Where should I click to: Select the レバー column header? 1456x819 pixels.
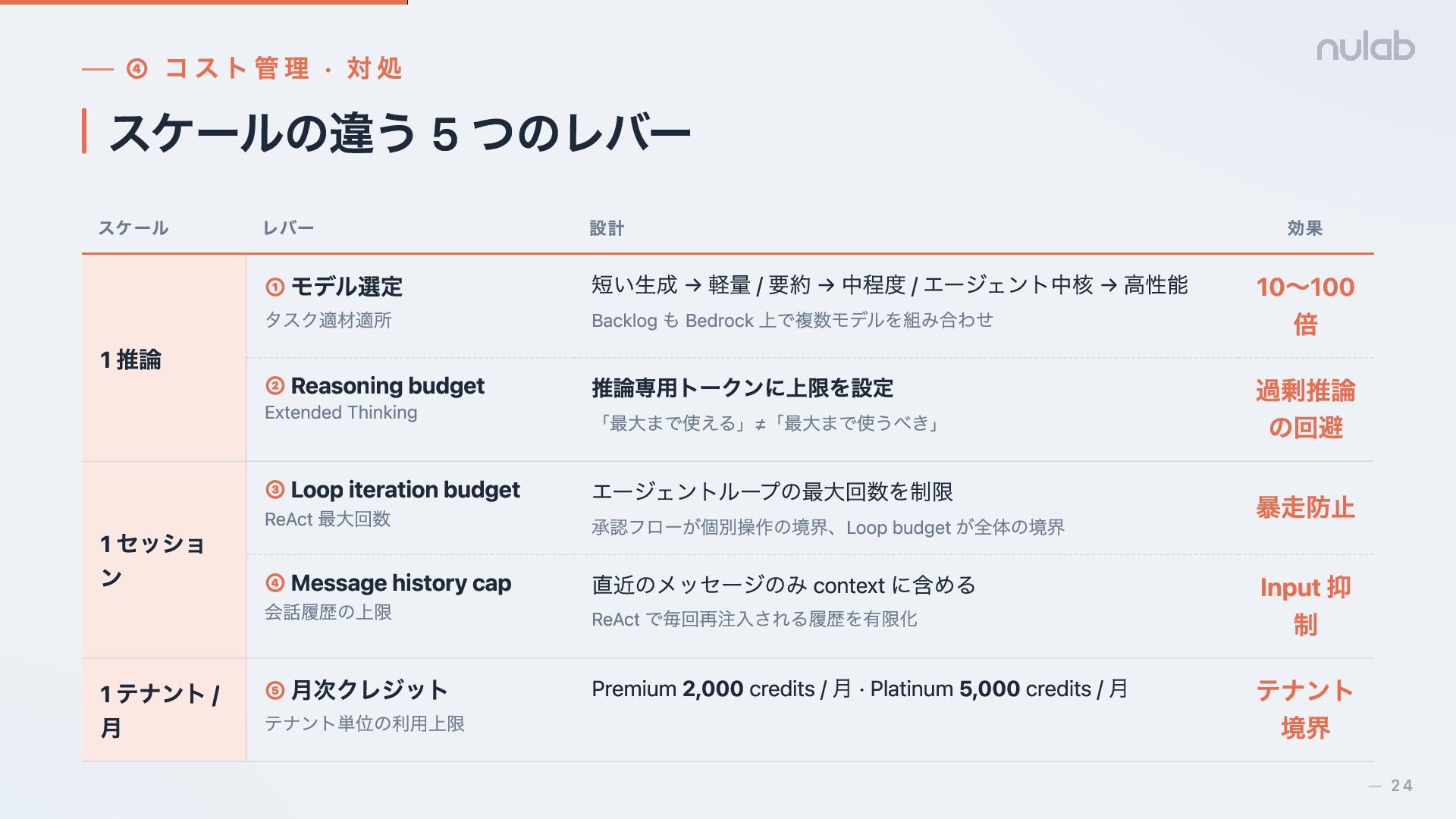(288, 228)
